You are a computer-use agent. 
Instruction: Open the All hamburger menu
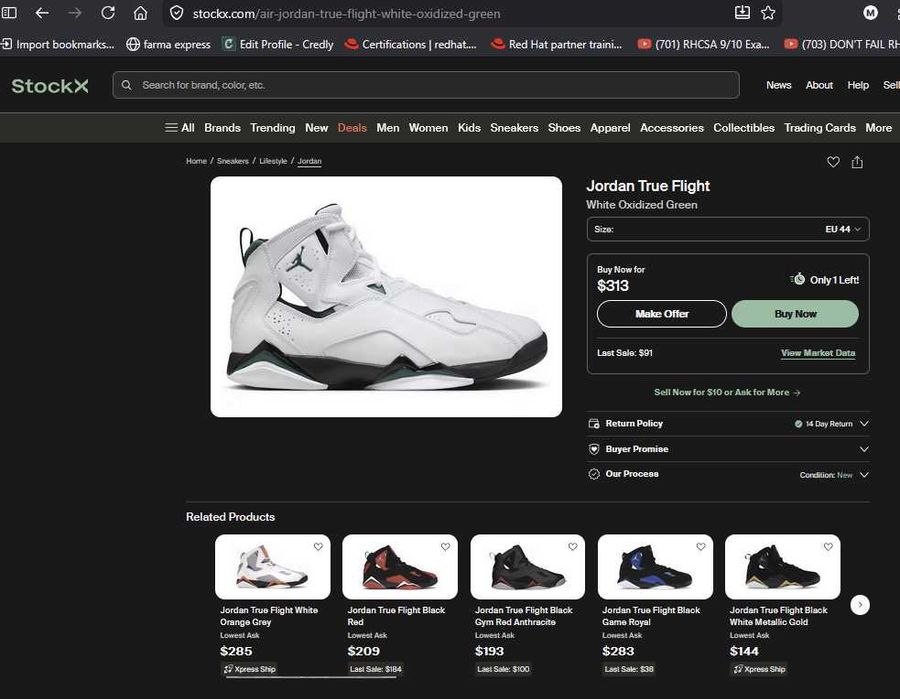click(180, 127)
